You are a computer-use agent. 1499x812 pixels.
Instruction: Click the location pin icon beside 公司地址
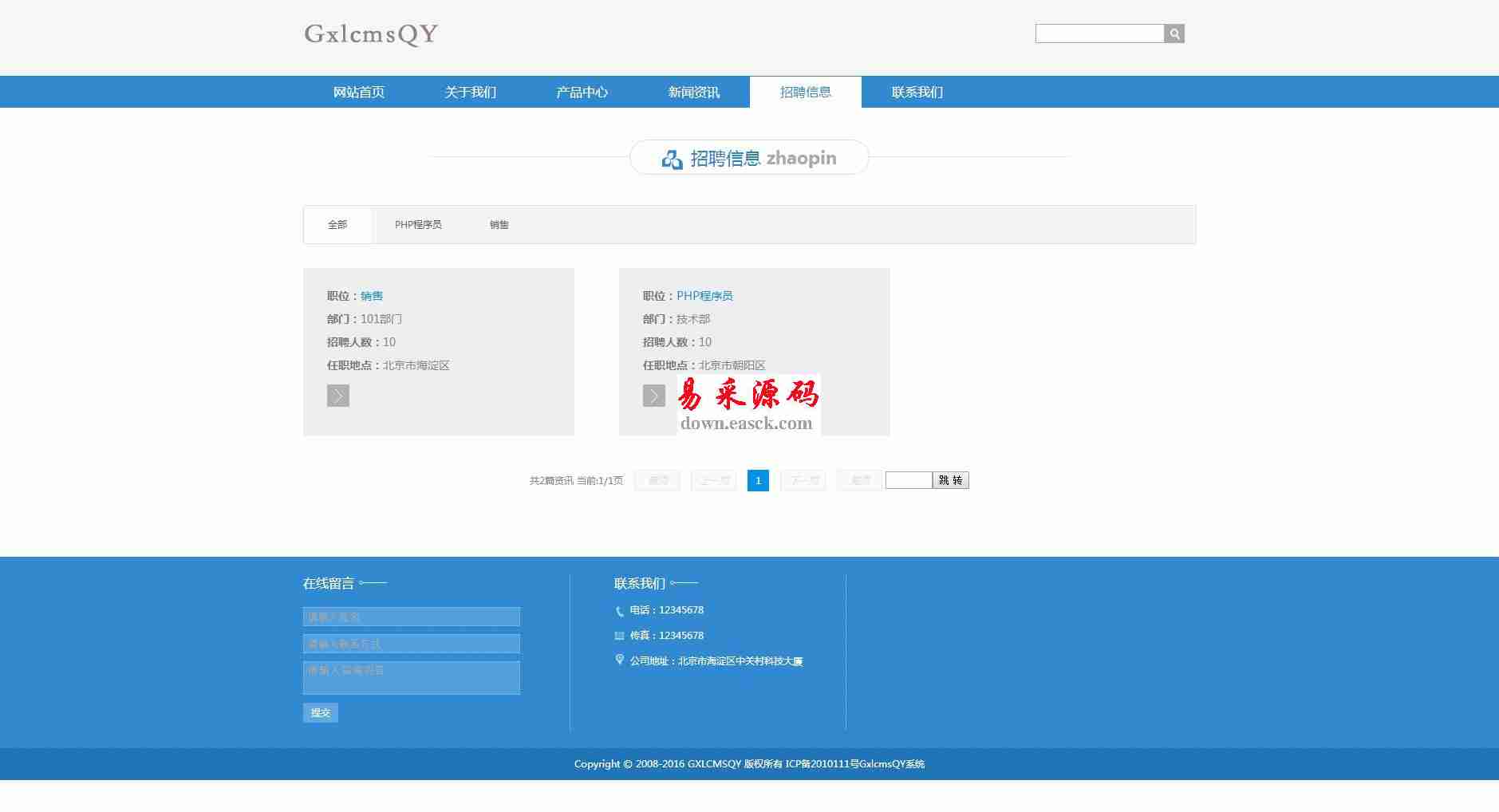[620, 660]
